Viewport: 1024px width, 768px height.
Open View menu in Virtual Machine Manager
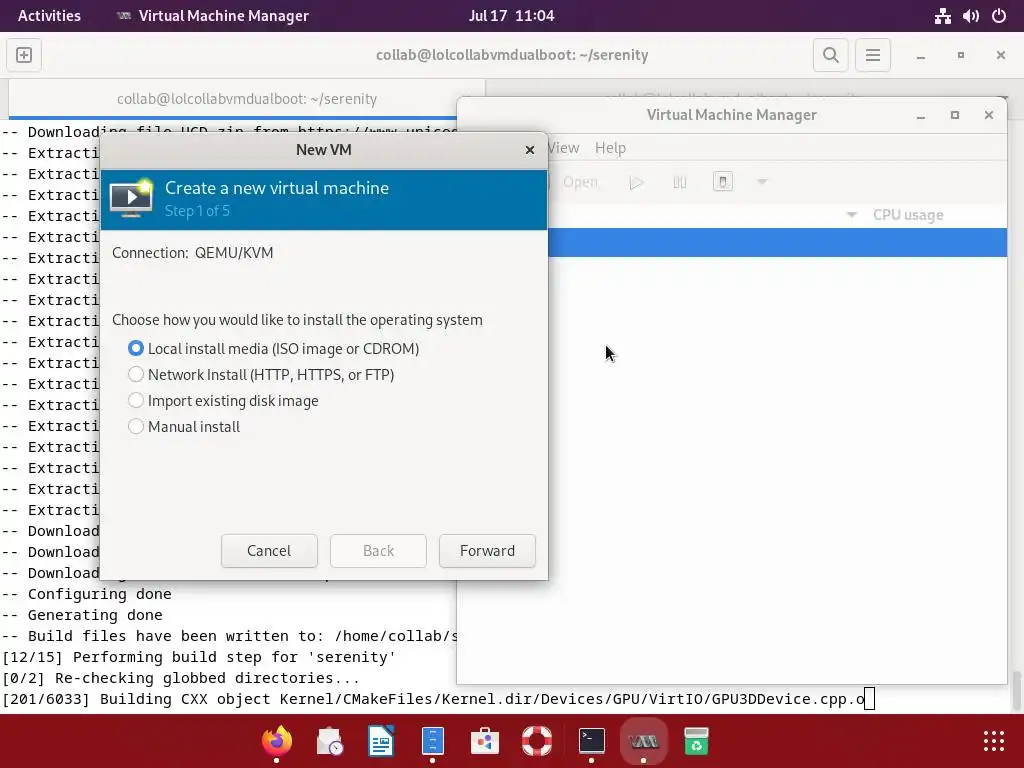click(x=563, y=148)
